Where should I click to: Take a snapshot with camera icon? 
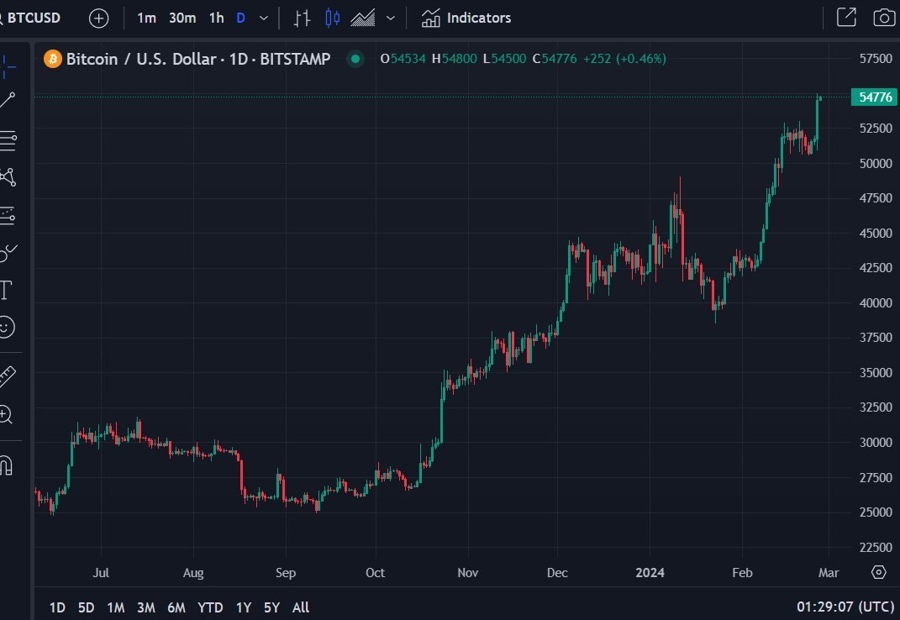[x=885, y=18]
